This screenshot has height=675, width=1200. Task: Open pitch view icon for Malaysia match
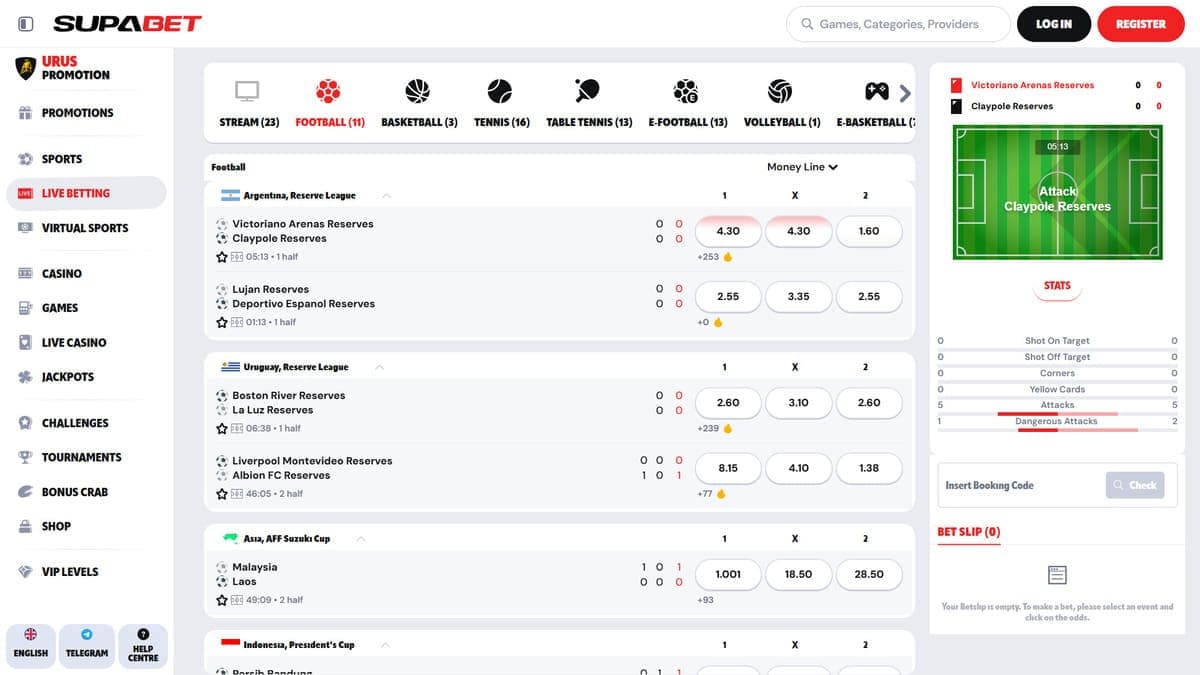[x=237, y=600]
